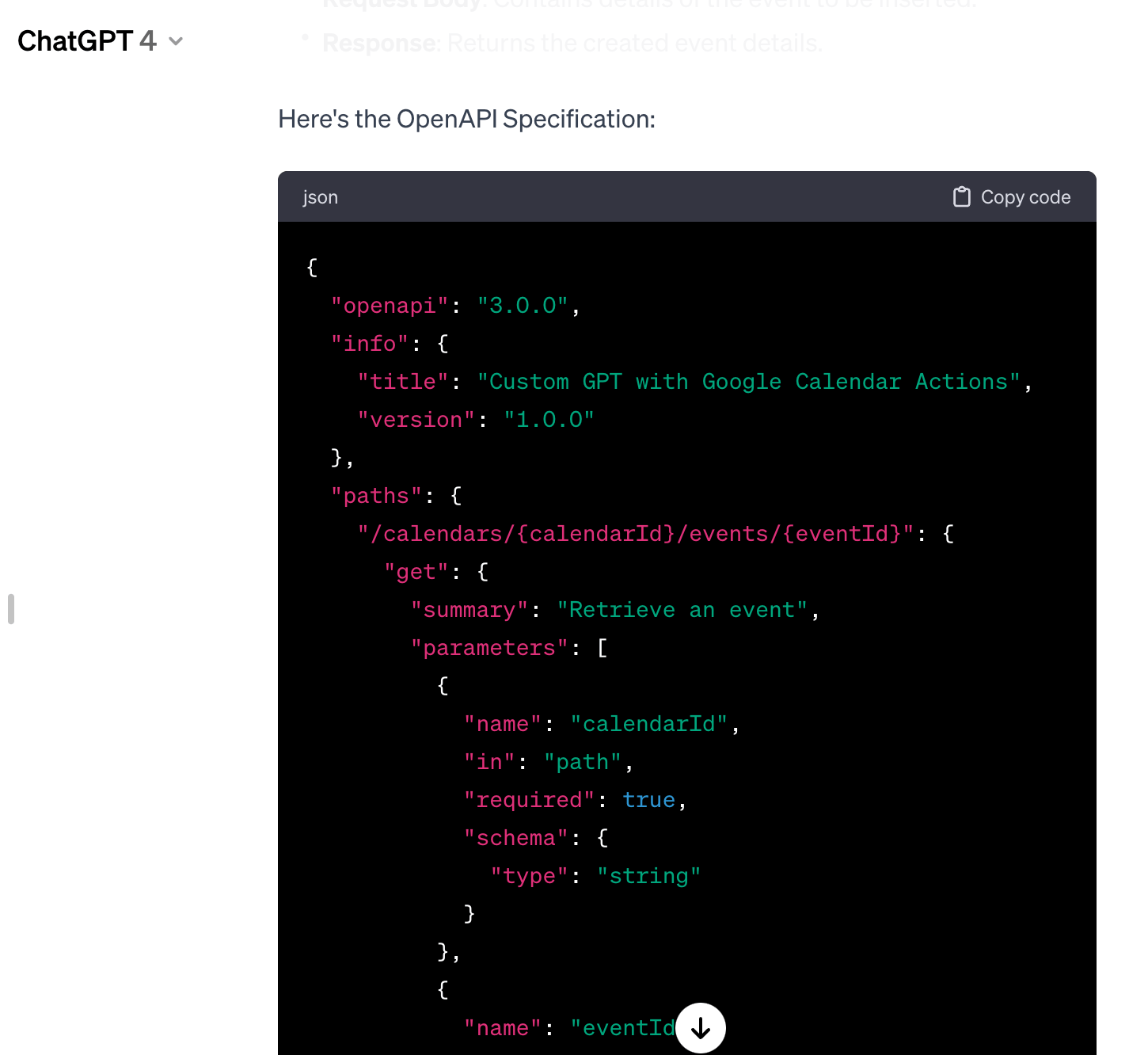Screen dimensions: 1148x1055
Task: Click the Custom GPT with Google Calendar title string
Action: click(x=748, y=382)
